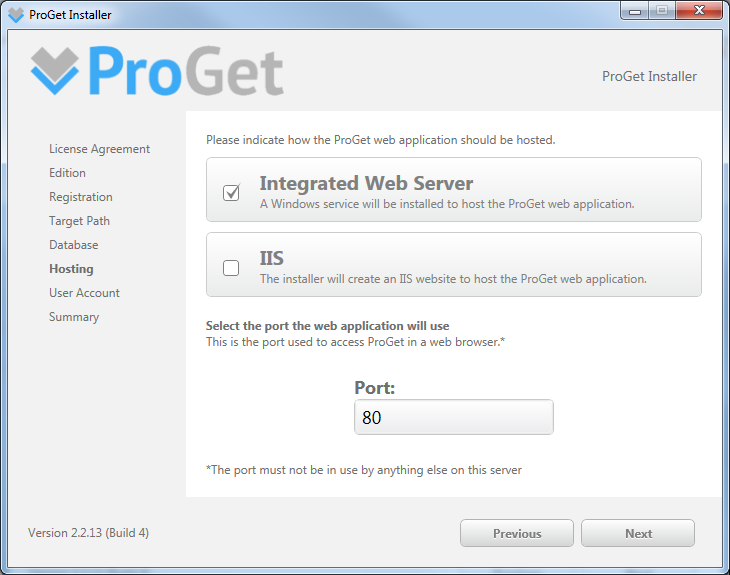730x575 pixels.
Task: Select the User Account step
Action: [x=84, y=293]
